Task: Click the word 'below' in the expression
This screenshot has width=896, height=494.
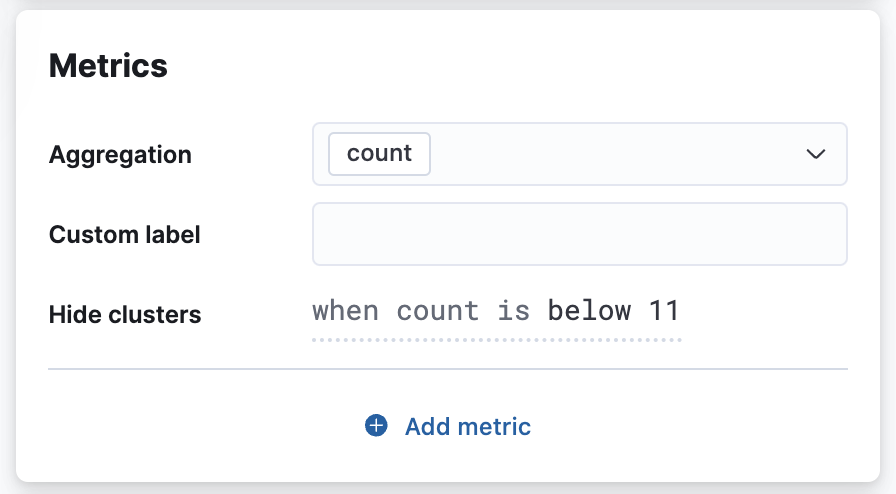Action: tap(589, 311)
